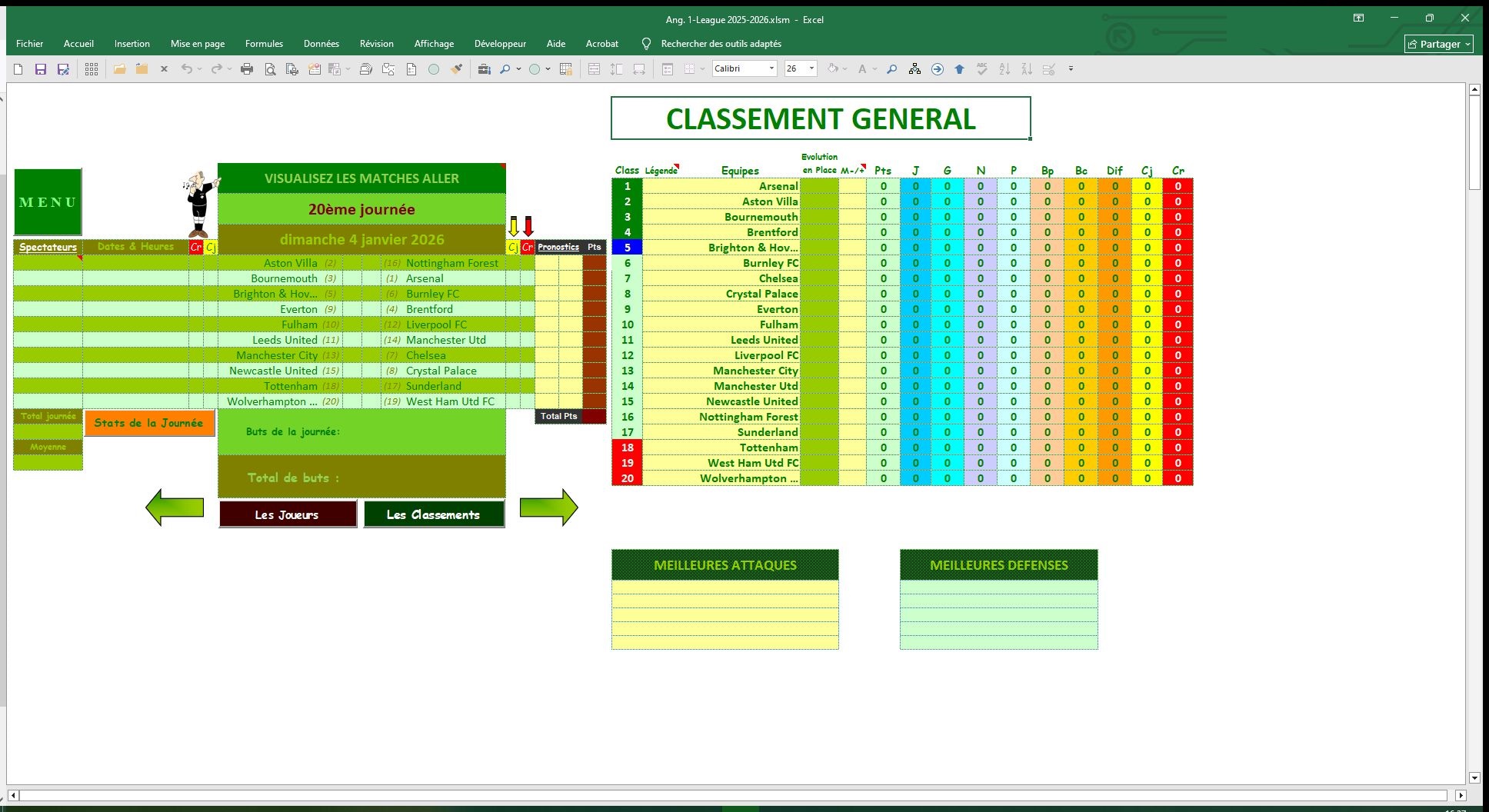This screenshot has height=812, width=1489.
Task: Click the open folder icon
Action: click(x=119, y=69)
